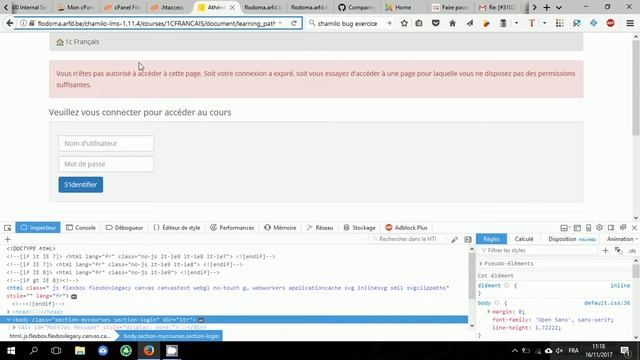The width and height of the screenshot is (640, 360).
Task: Expand the Pseudo-éléments section
Action: pos(481,264)
